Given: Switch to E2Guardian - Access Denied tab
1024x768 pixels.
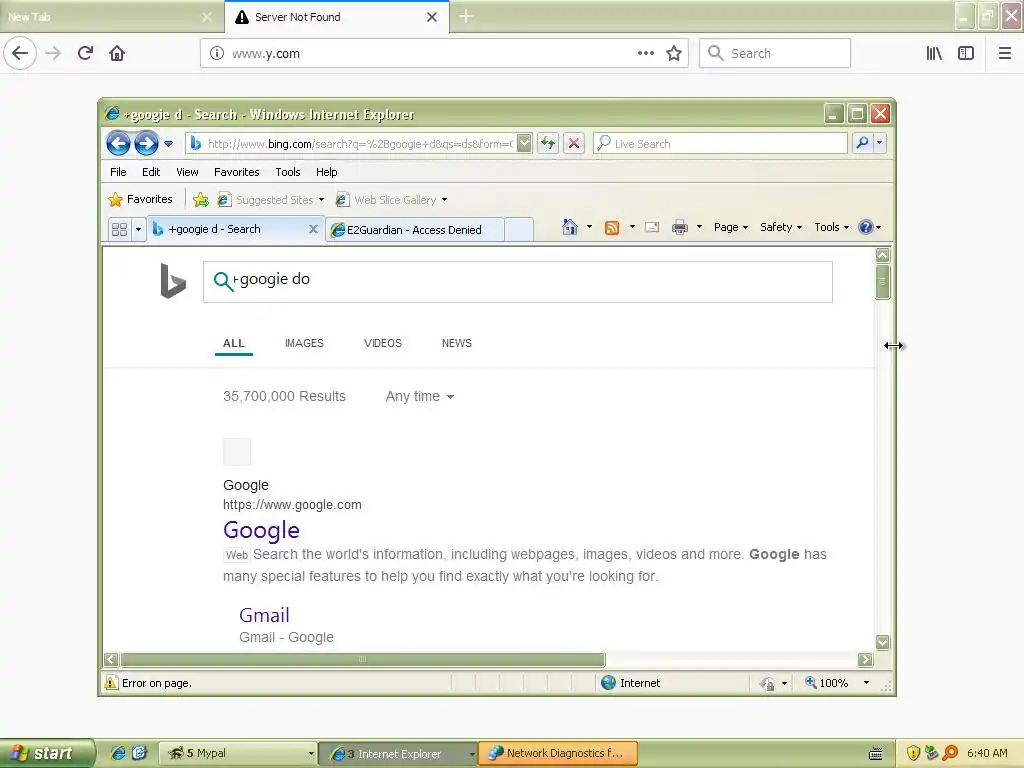Looking at the screenshot, I should point(415,230).
